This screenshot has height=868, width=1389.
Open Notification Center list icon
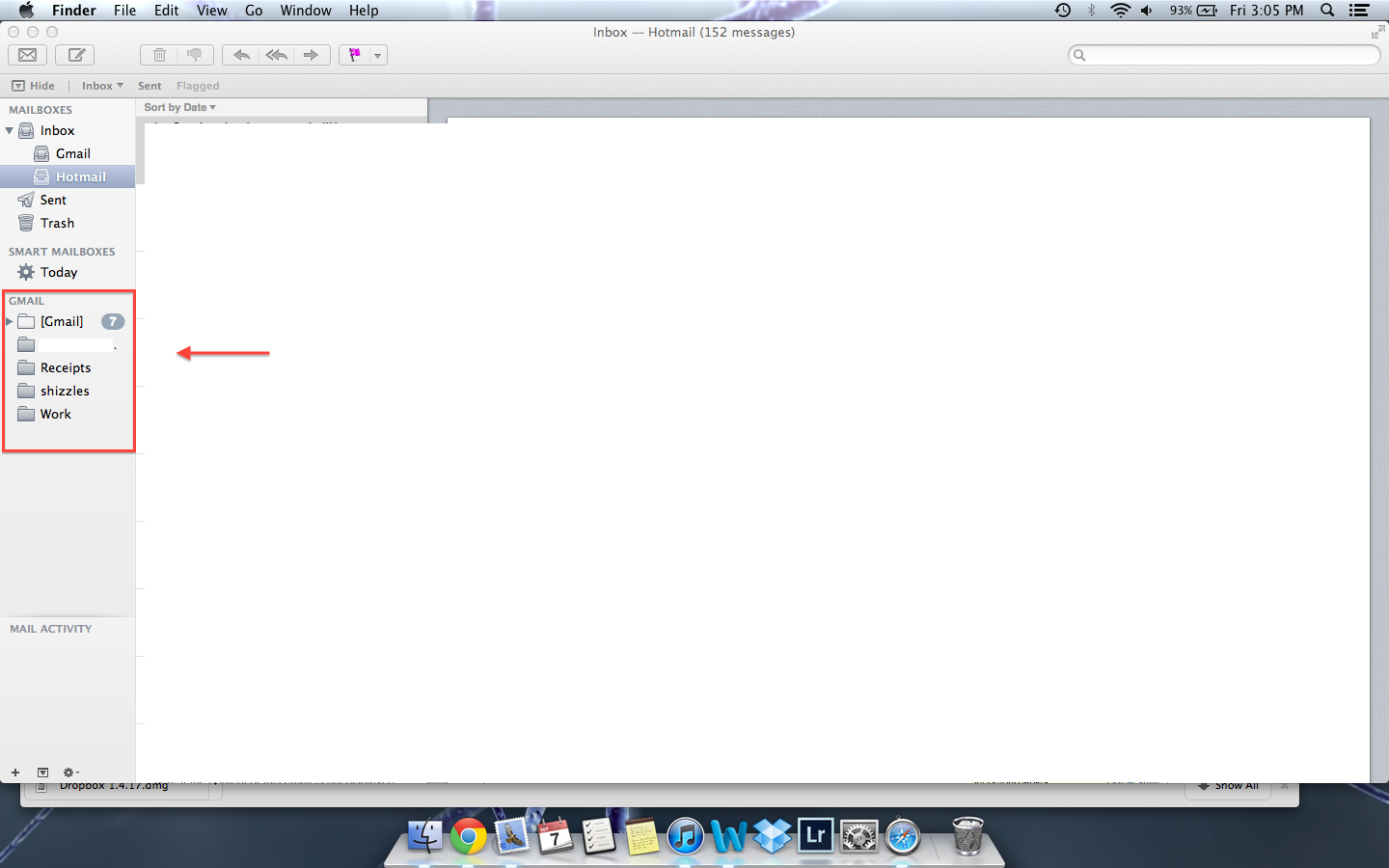pyautogui.click(x=1359, y=11)
